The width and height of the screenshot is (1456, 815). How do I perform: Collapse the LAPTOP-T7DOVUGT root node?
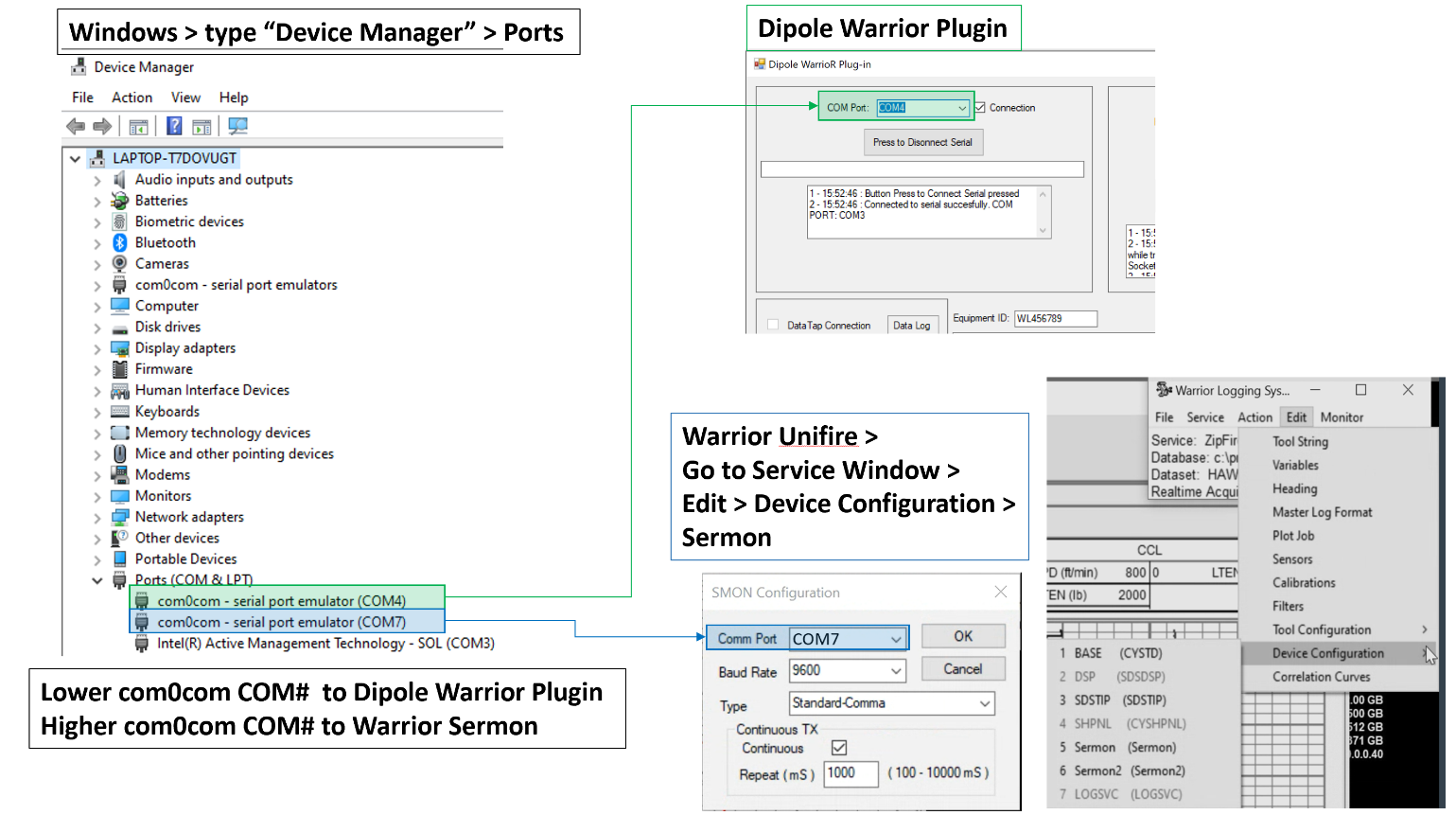pos(75,159)
